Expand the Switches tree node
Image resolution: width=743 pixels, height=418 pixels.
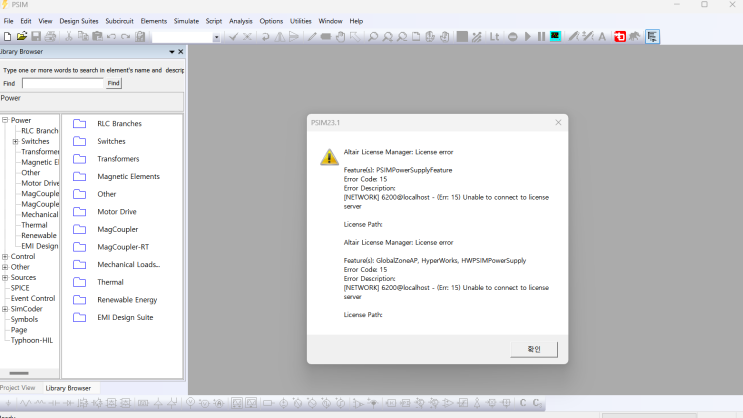pos(15,141)
